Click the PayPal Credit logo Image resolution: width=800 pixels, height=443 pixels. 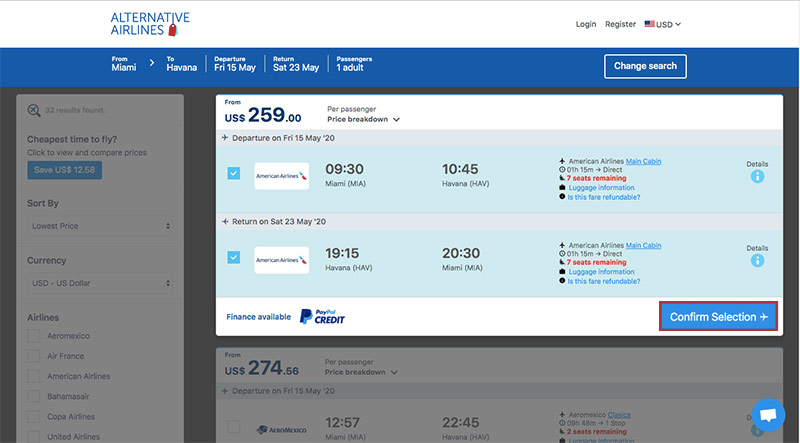[322, 316]
